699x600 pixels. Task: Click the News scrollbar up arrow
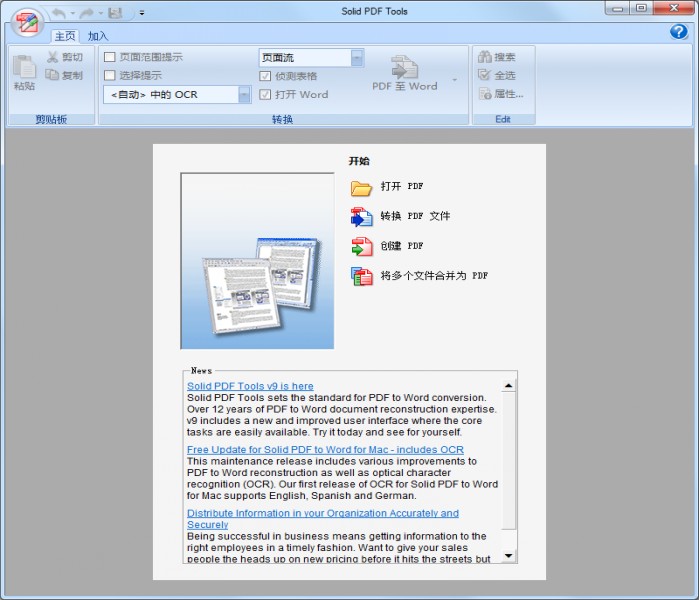(508, 385)
